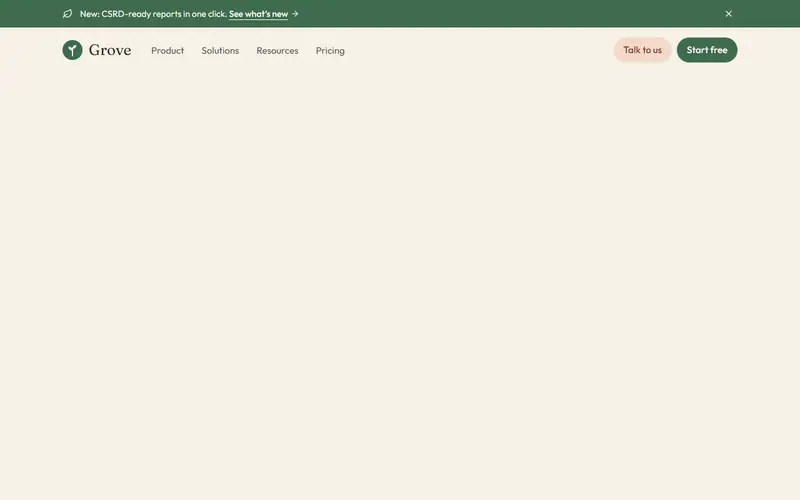Viewport: 800px width, 500px height.
Task: Click empty header space before Talk to us
Action: click(x=480, y=50)
